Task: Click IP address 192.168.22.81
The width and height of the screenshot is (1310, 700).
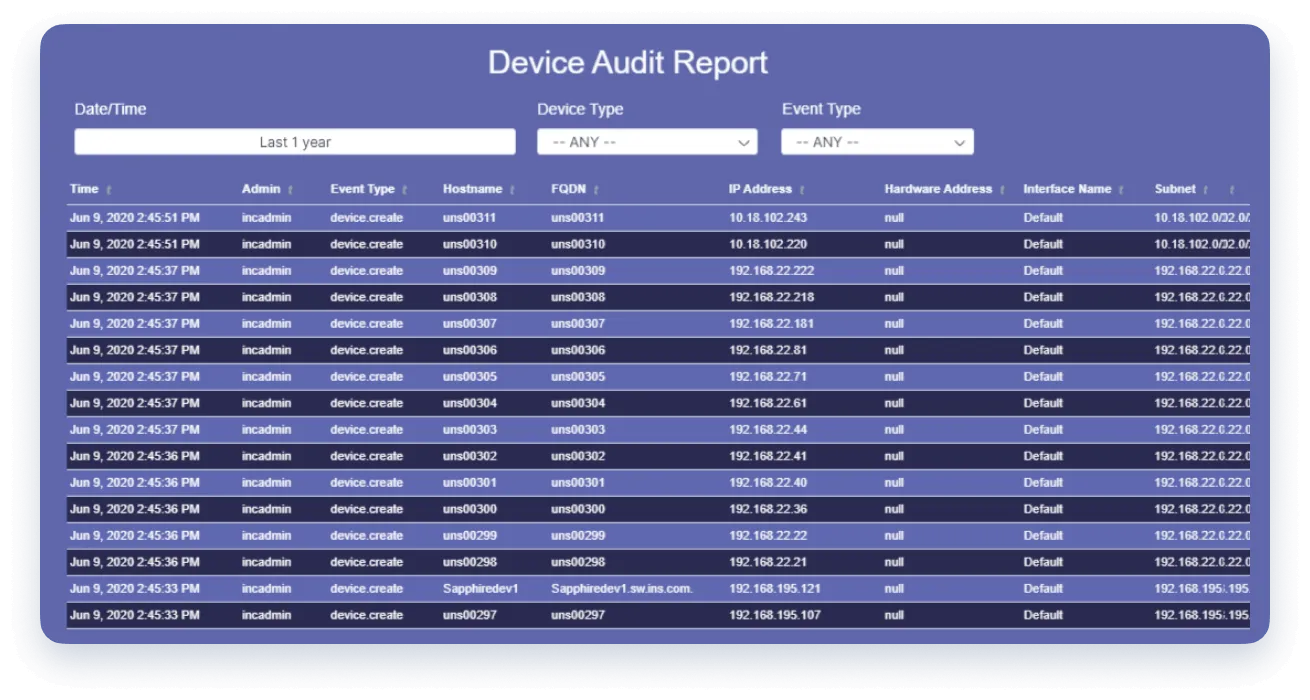Action: point(768,350)
